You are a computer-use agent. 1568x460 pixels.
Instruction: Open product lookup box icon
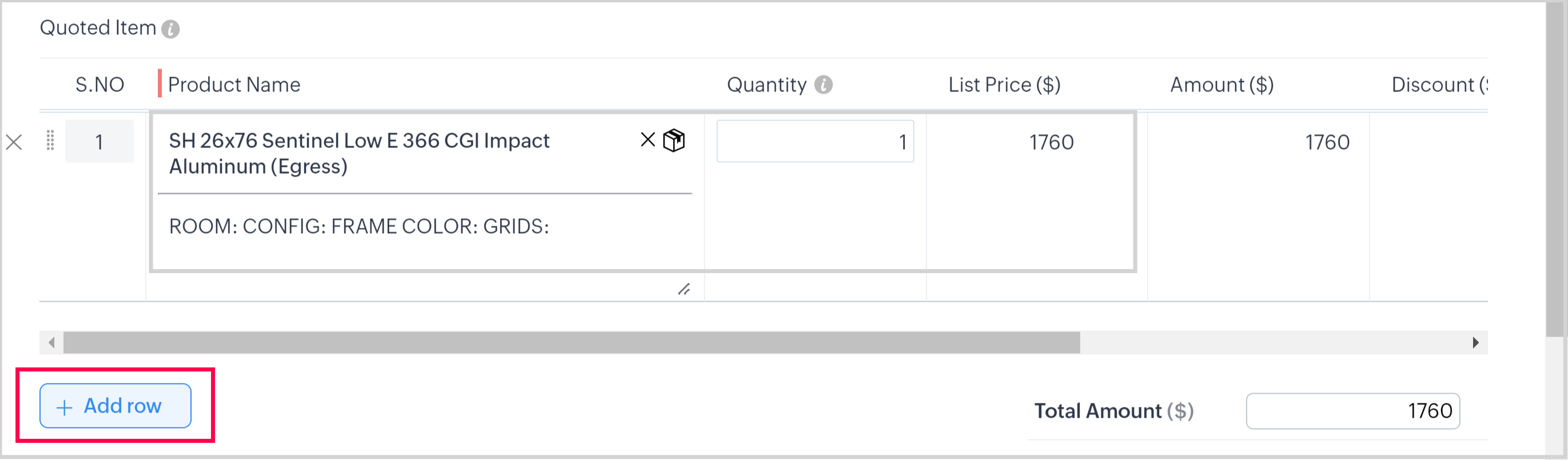[674, 141]
